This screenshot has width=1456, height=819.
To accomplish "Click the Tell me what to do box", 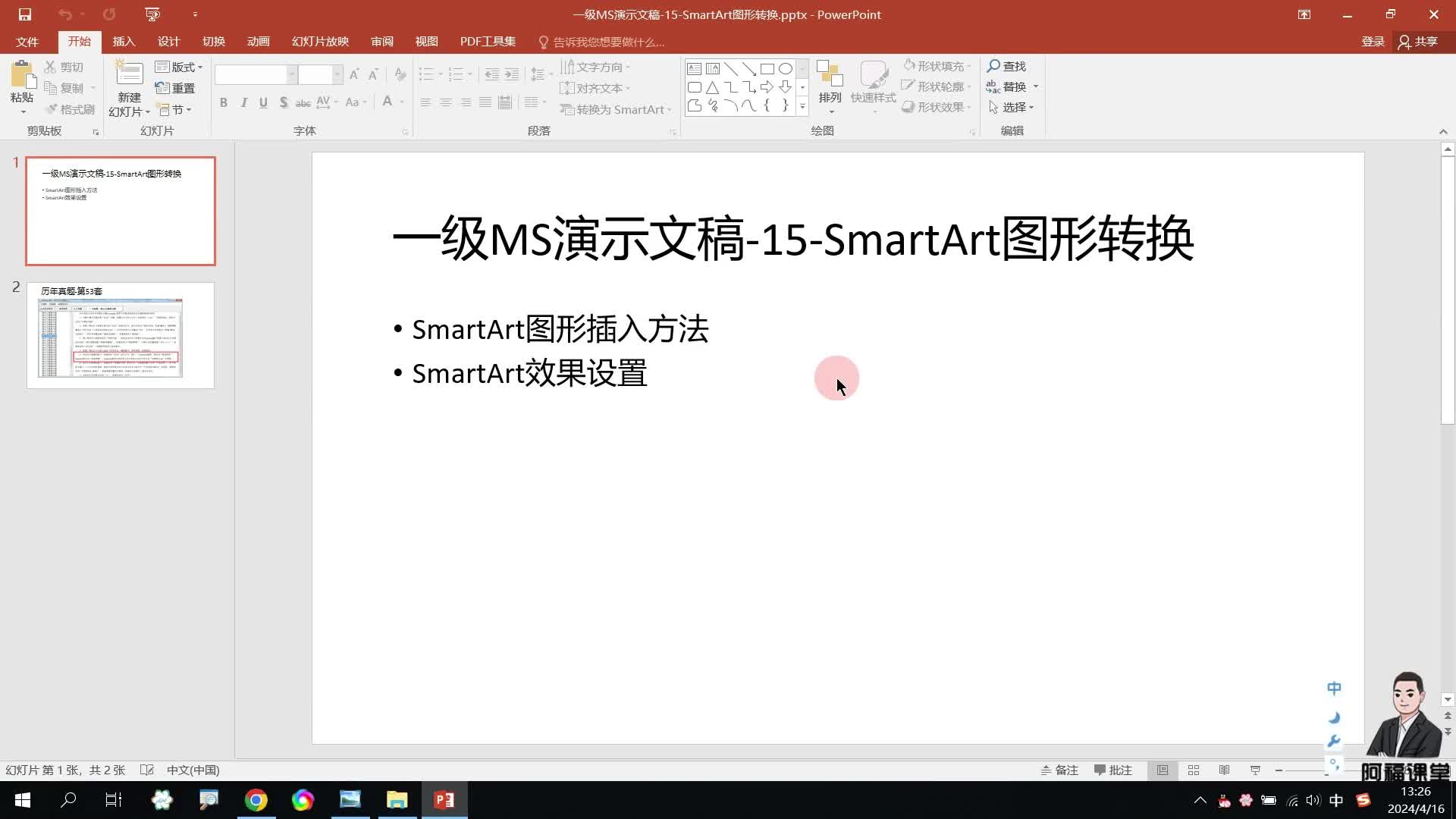I will coord(601,42).
